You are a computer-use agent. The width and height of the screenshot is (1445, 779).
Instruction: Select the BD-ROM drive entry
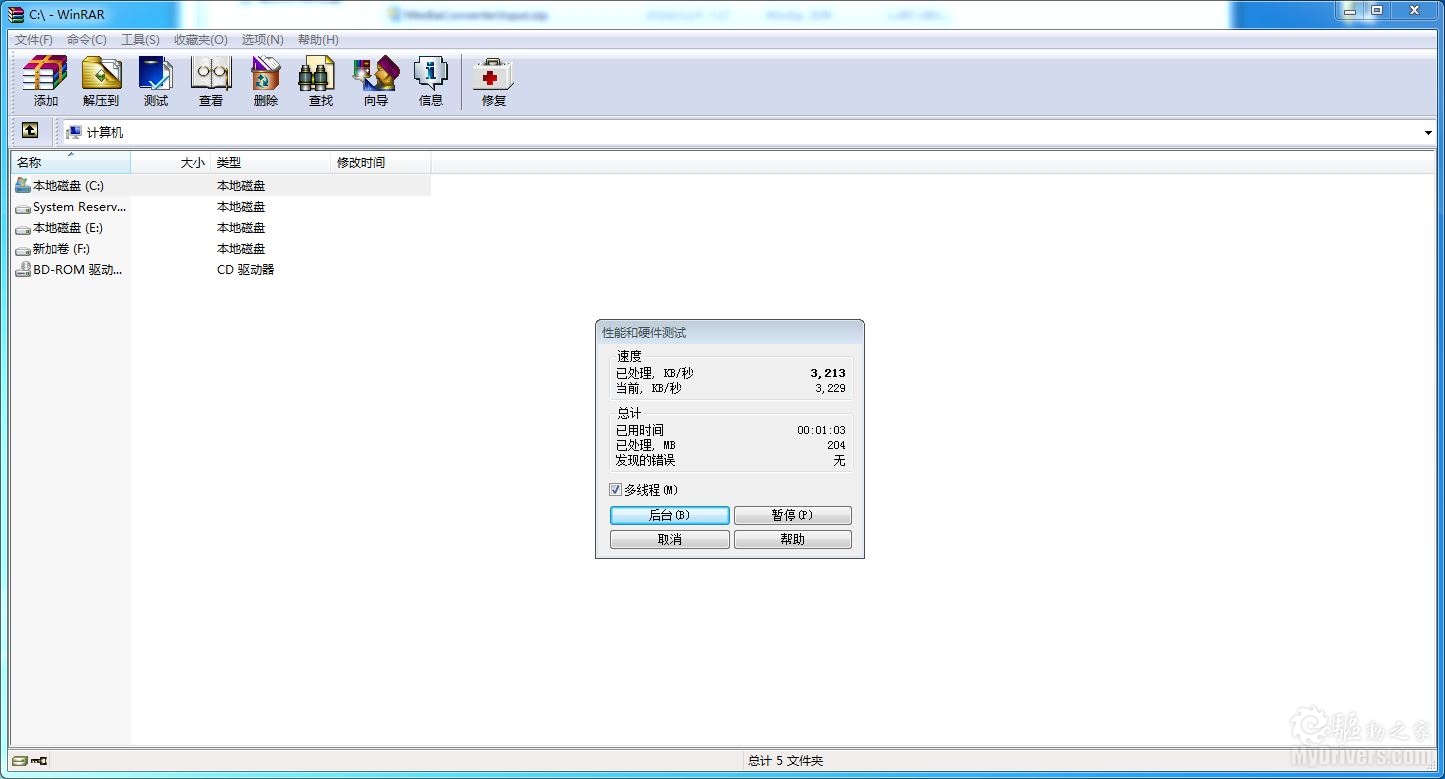pyautogui.click(x=76, y=270)
